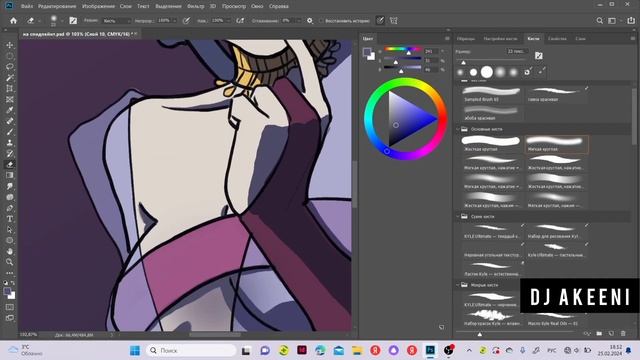Switch to the Properties tab
This screenshot has height=360, width=640.
pyautogui.click(x=557, y=39)
